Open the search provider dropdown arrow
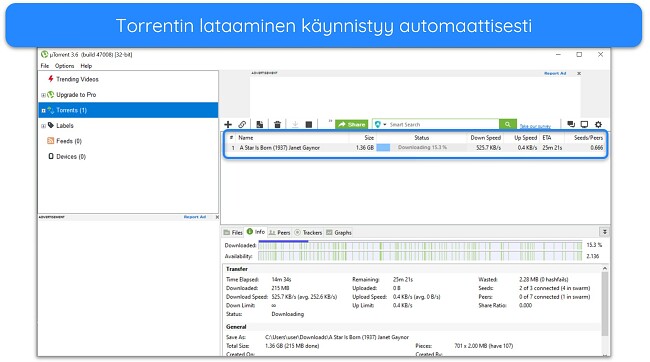 tap(385, 124)
